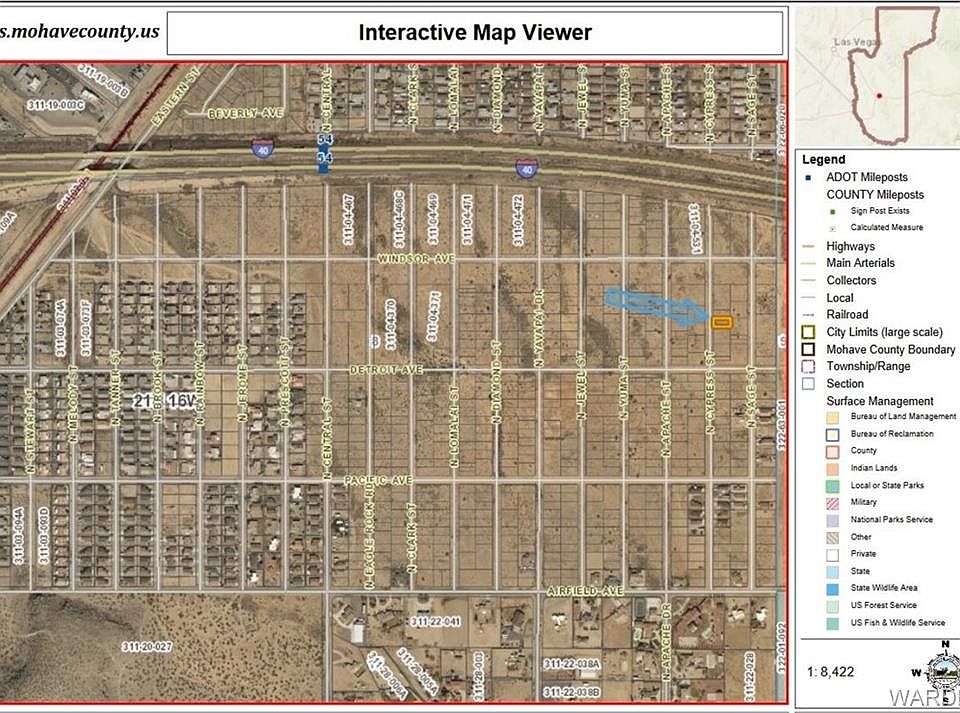Viewport: 960px width, 713px height.
Task: Click the COUNTY Mileposts legend label
Action: (x=875, y=195)
